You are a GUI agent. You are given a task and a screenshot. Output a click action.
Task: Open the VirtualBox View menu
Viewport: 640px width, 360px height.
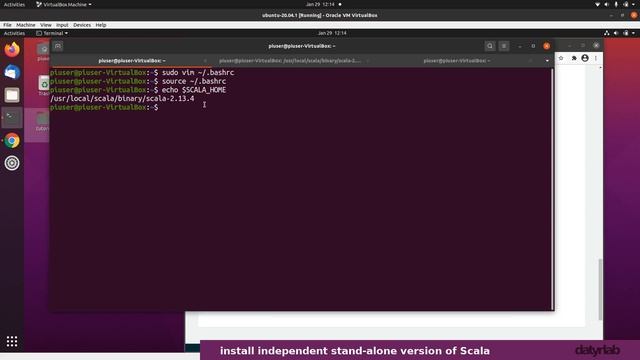point(46,25)
